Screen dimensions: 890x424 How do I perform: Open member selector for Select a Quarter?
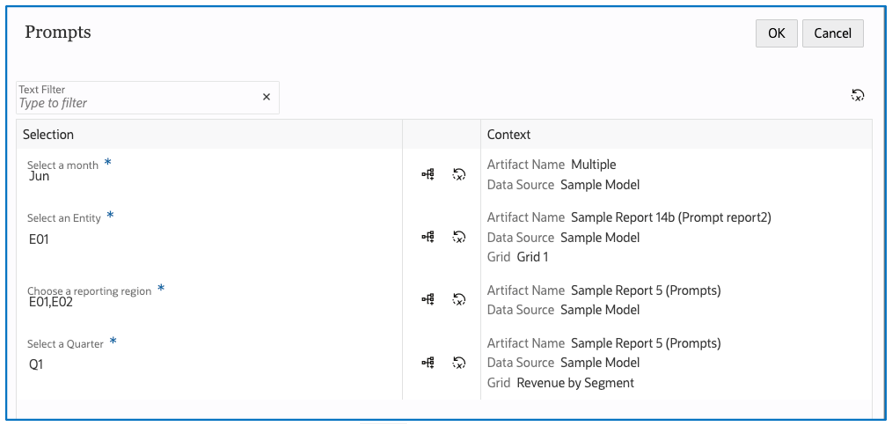(x=428, y=363)
